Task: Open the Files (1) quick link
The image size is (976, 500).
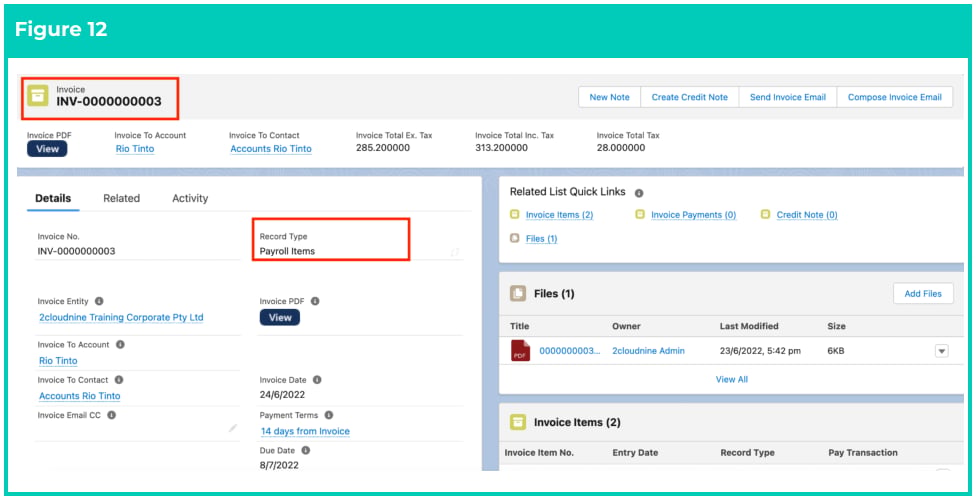Action: tap(542, 238)
